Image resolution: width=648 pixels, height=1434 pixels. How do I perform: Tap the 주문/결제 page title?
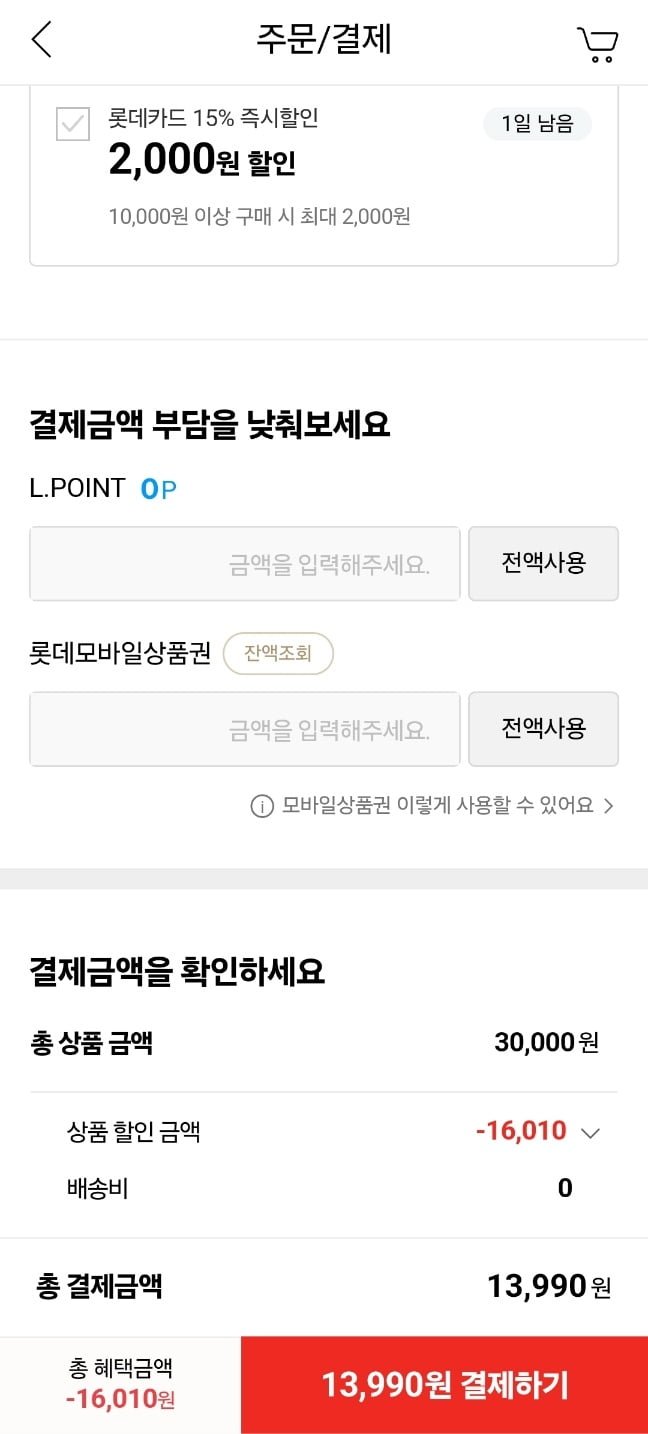coord(324,40)
